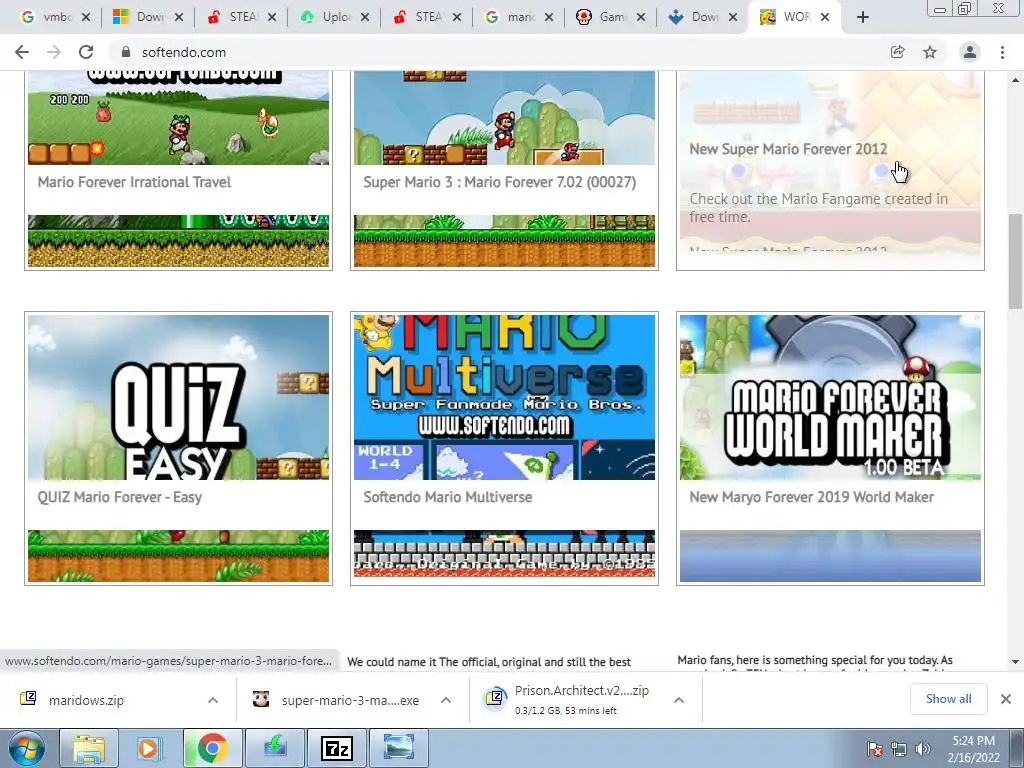
Task: Open Chrome's three-dot menu
Action: coord(1002,52)
